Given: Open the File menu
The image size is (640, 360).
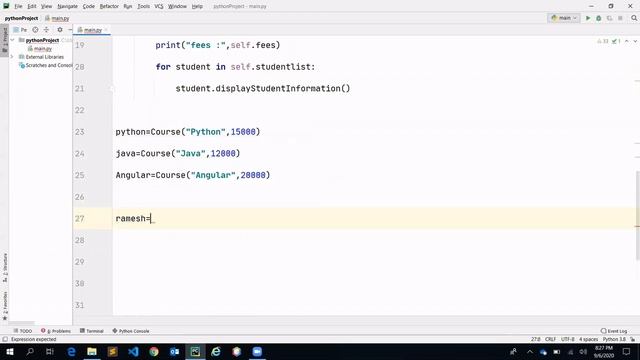Looking at the screenshot, I should pos(18,7).
